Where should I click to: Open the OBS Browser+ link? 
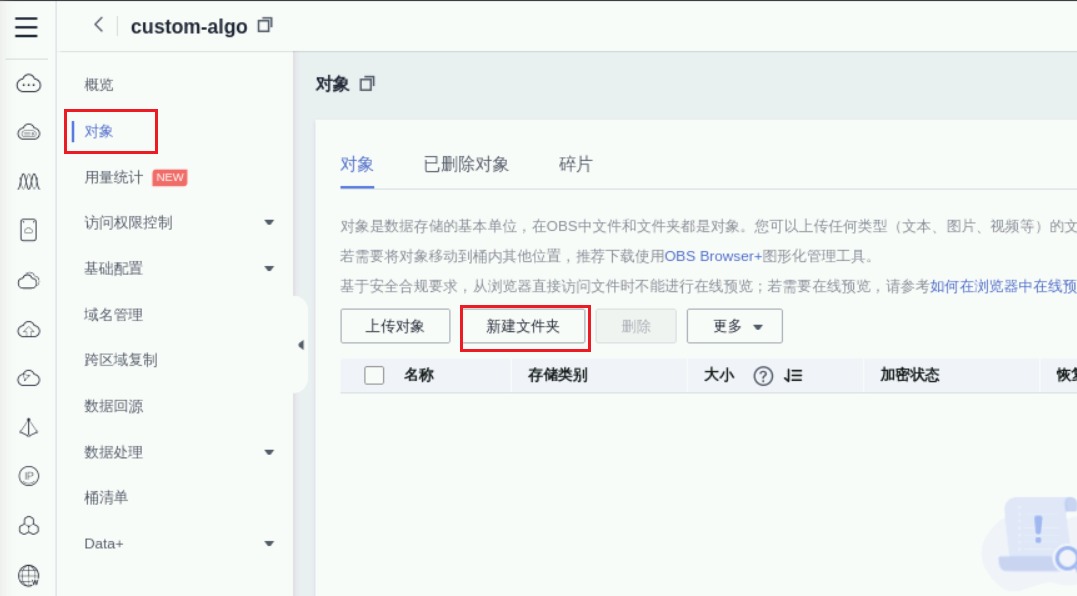pos(713,257)
